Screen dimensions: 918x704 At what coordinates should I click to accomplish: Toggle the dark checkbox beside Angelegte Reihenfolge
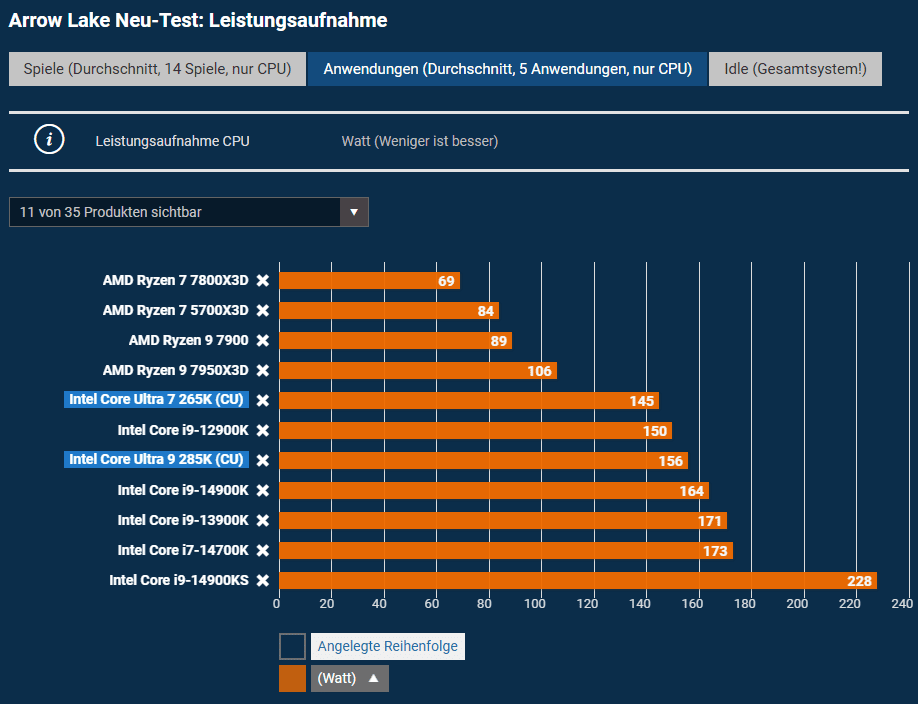pyautogui.click(x=292, y=646)
